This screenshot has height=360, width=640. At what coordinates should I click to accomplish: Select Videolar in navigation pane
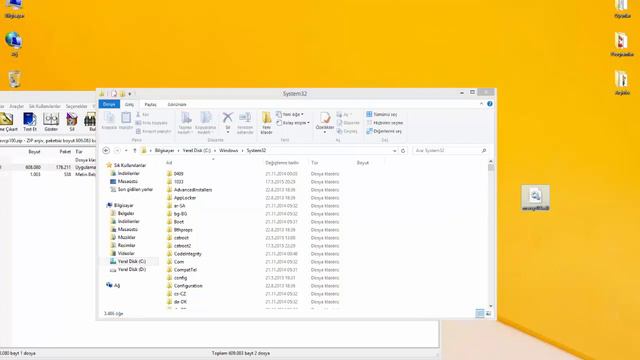122,253
